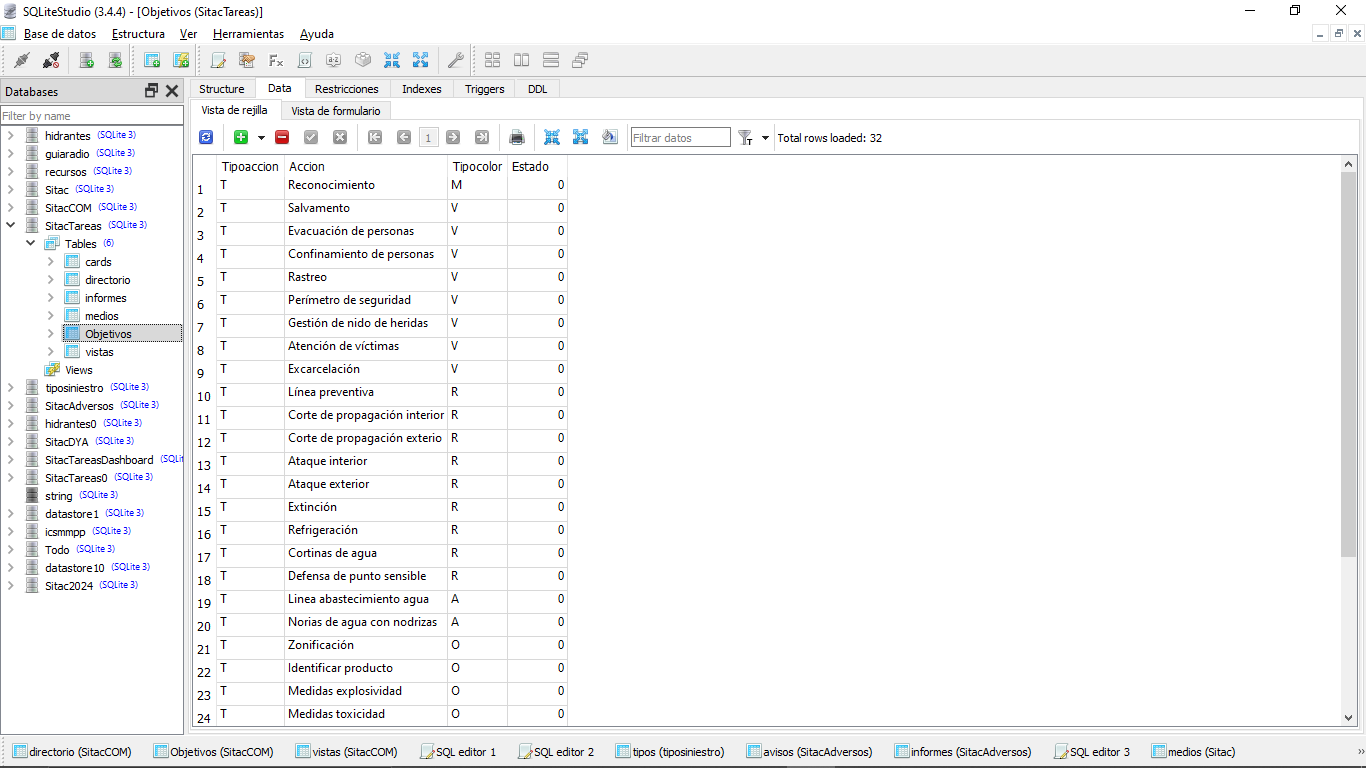The width and height of the screenshot is (1366, 768).
Task: Insert a new row with the green plus
Action: 241,138
